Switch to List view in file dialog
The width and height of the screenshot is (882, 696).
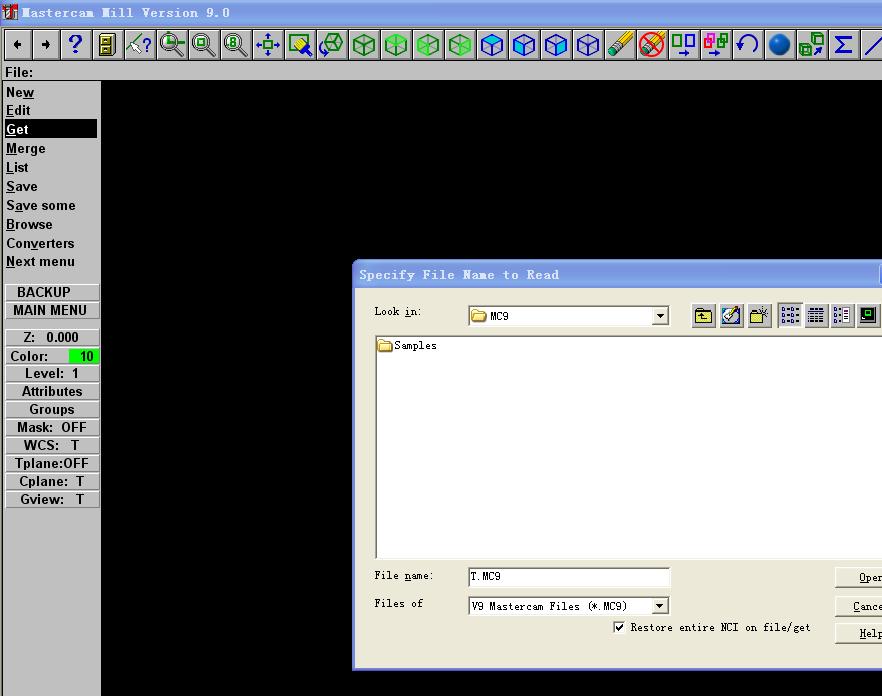(790, 315)
